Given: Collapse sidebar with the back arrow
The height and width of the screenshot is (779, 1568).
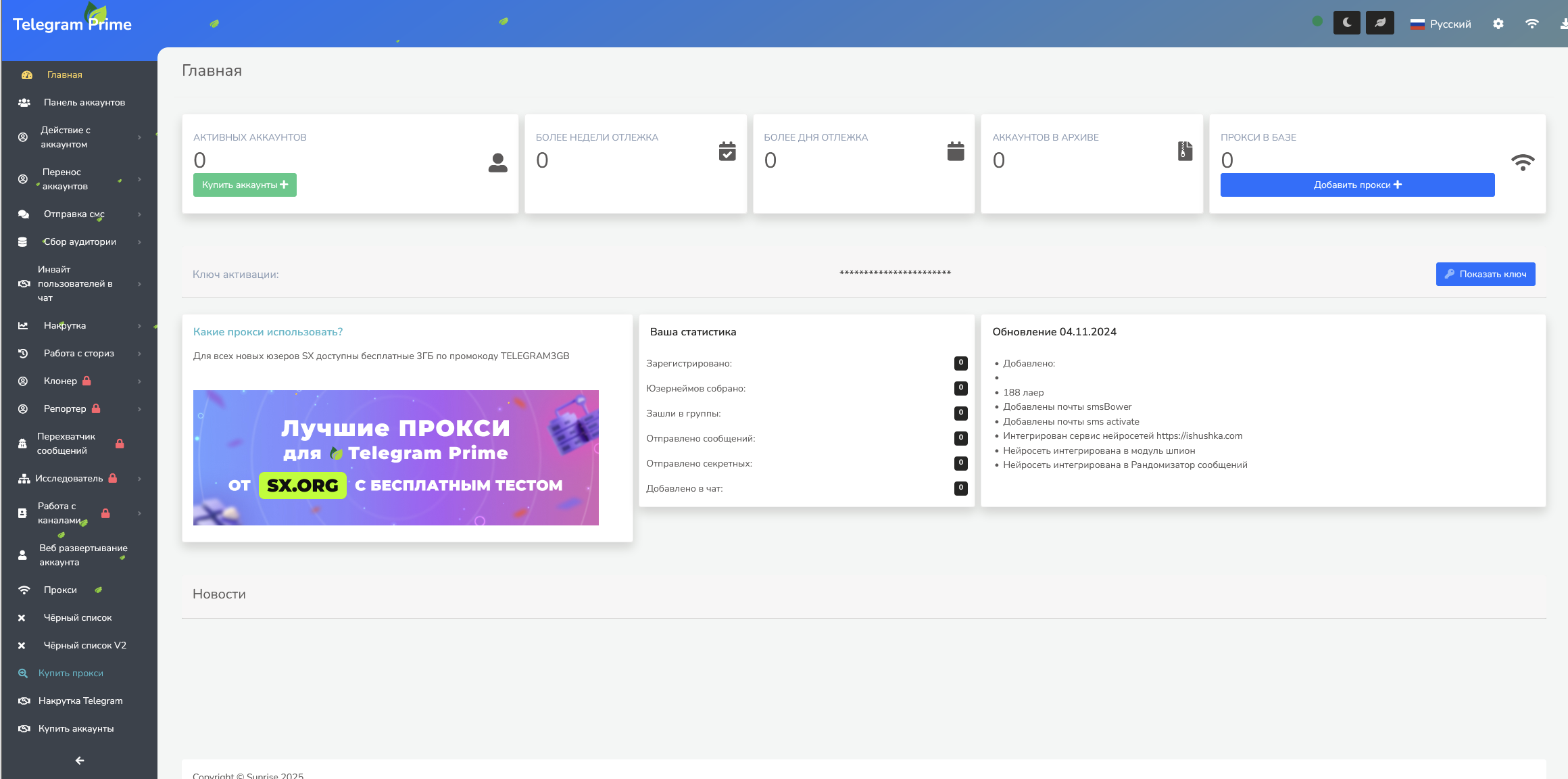Looking at the screenshot, I should [80, 761].
